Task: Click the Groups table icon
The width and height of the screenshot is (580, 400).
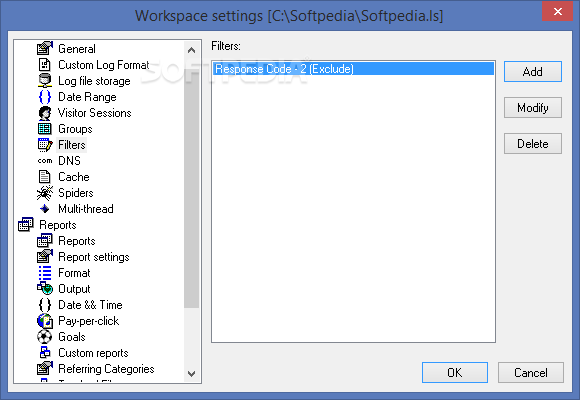Action: click(x=45, y=129)
